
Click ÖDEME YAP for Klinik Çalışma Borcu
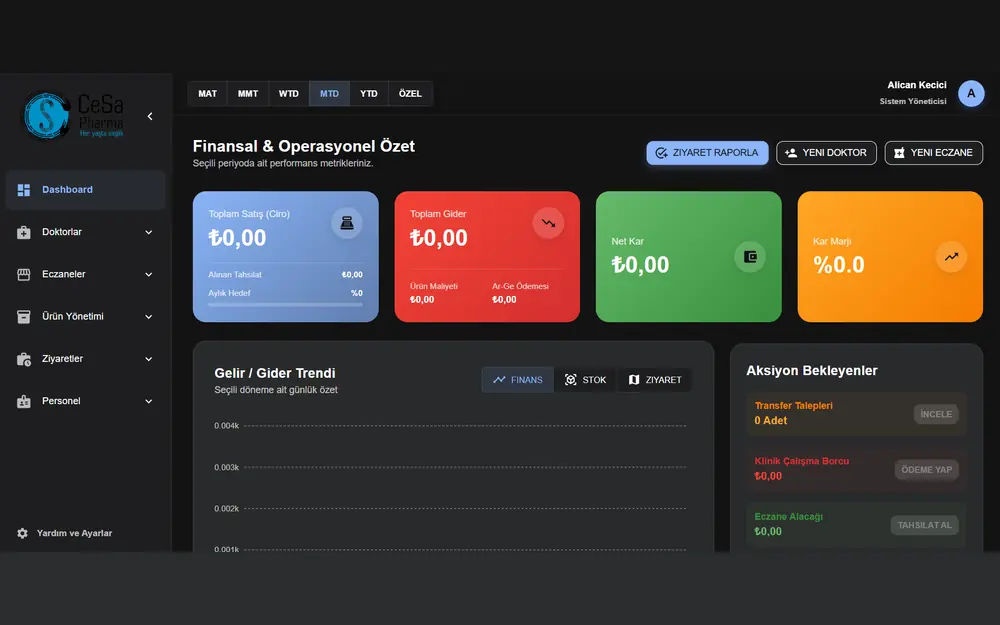[927, 470]
